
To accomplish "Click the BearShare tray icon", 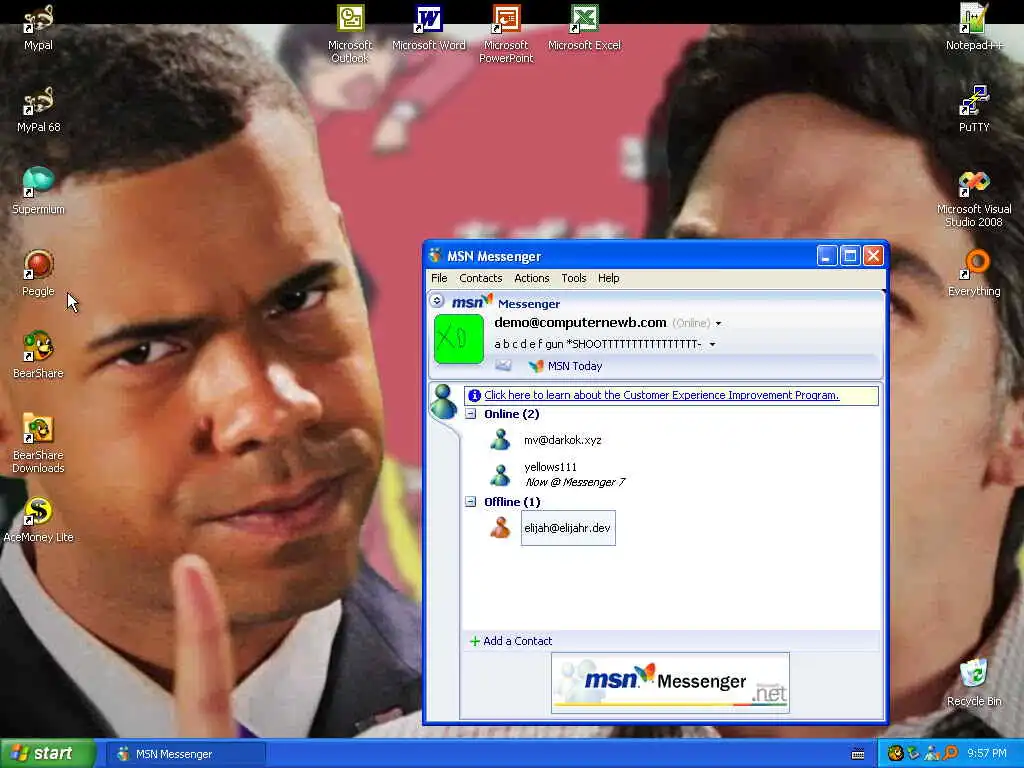I will [895, 754].
